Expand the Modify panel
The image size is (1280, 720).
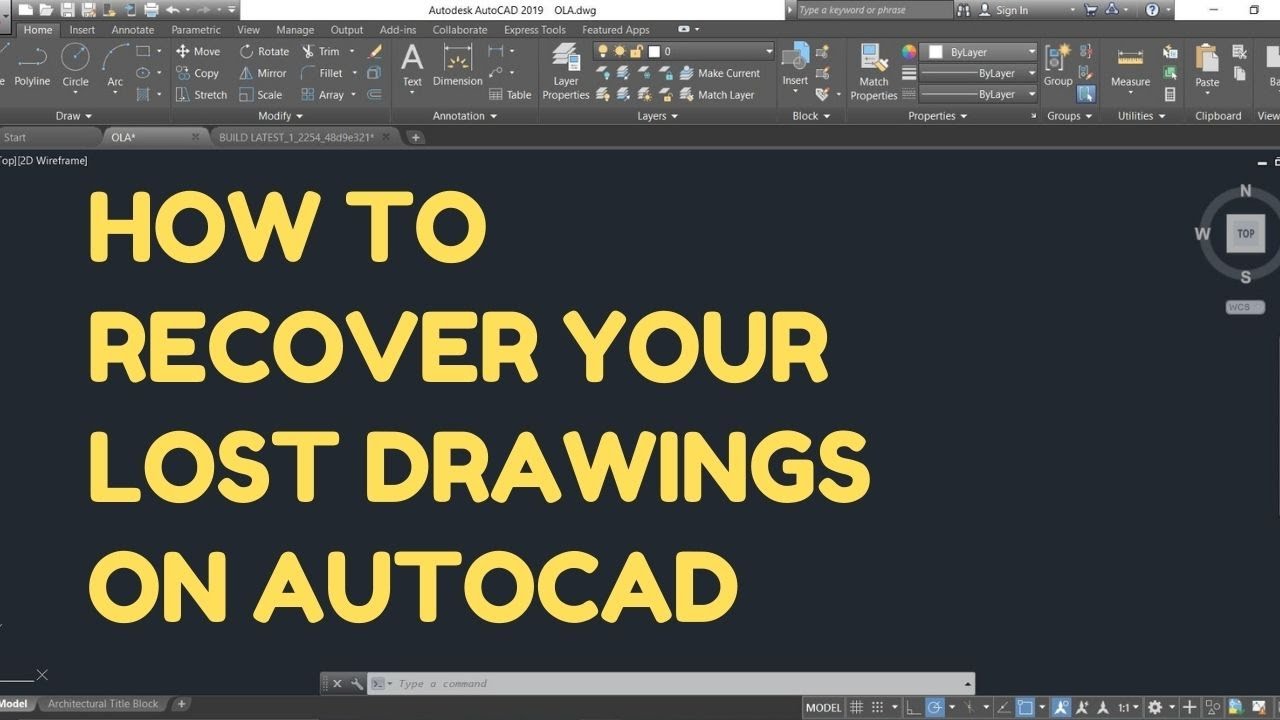[280, 116]
